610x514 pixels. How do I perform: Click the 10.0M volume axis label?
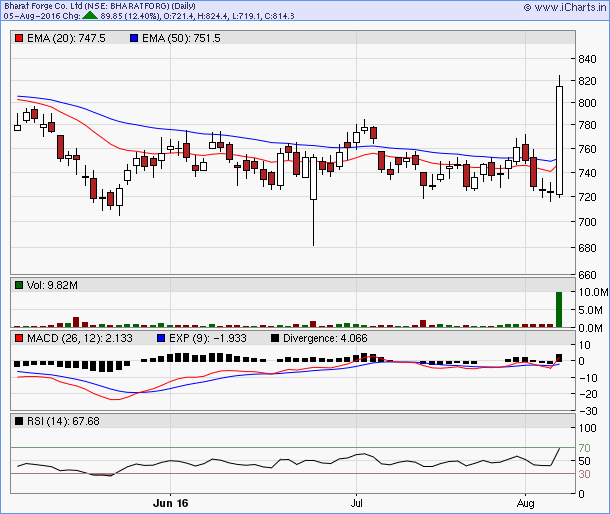pos(593,292)
